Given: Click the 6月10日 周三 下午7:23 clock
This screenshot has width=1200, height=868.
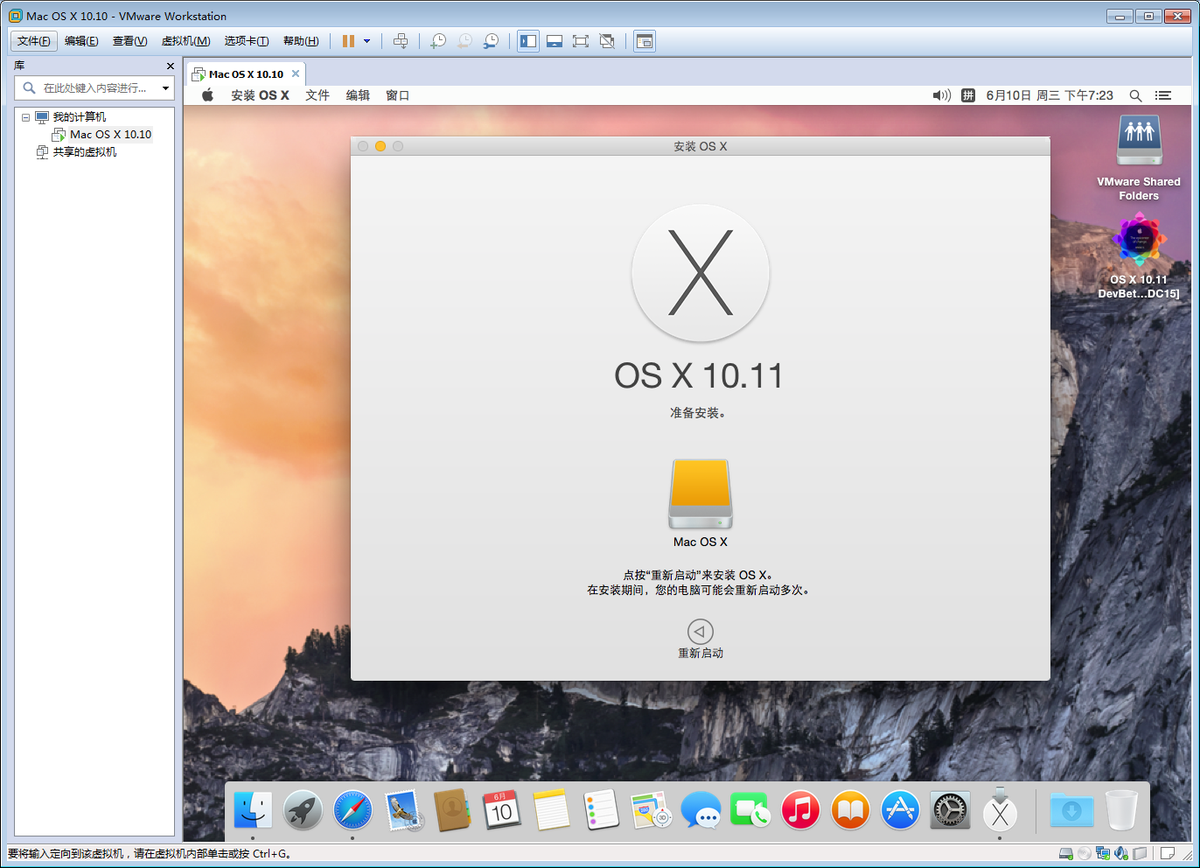Looking at the screenshot, I should (1049, 95).
